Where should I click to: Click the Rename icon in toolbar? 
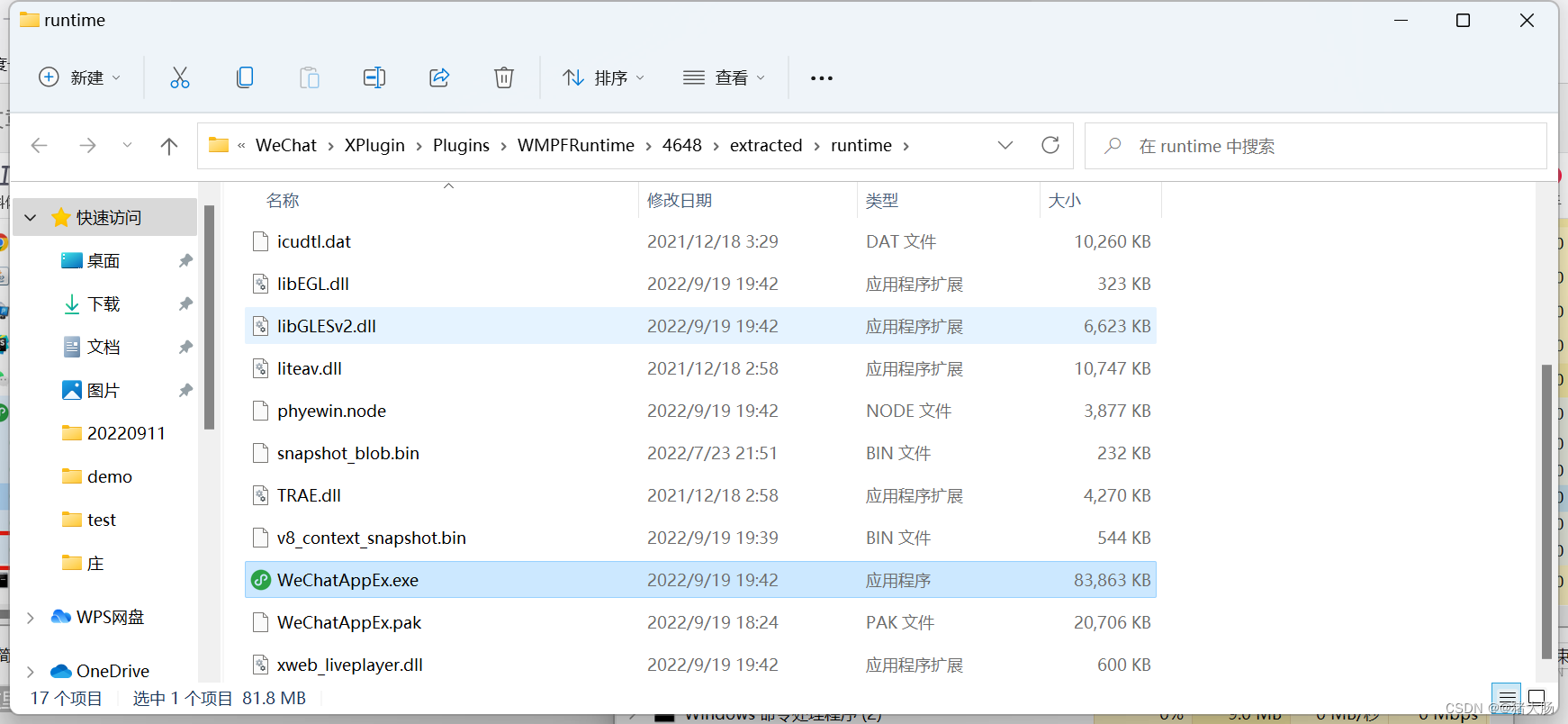(374, 77)
